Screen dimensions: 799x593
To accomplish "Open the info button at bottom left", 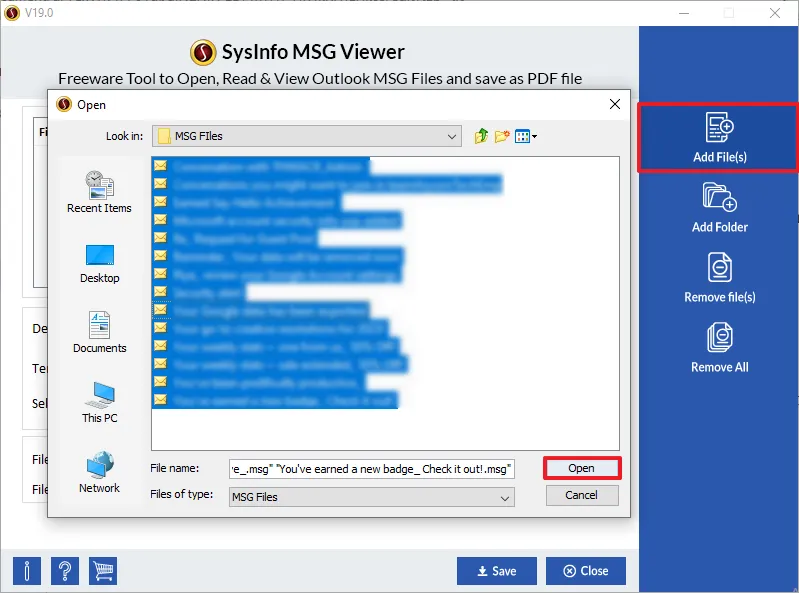I will click(26, 571).
